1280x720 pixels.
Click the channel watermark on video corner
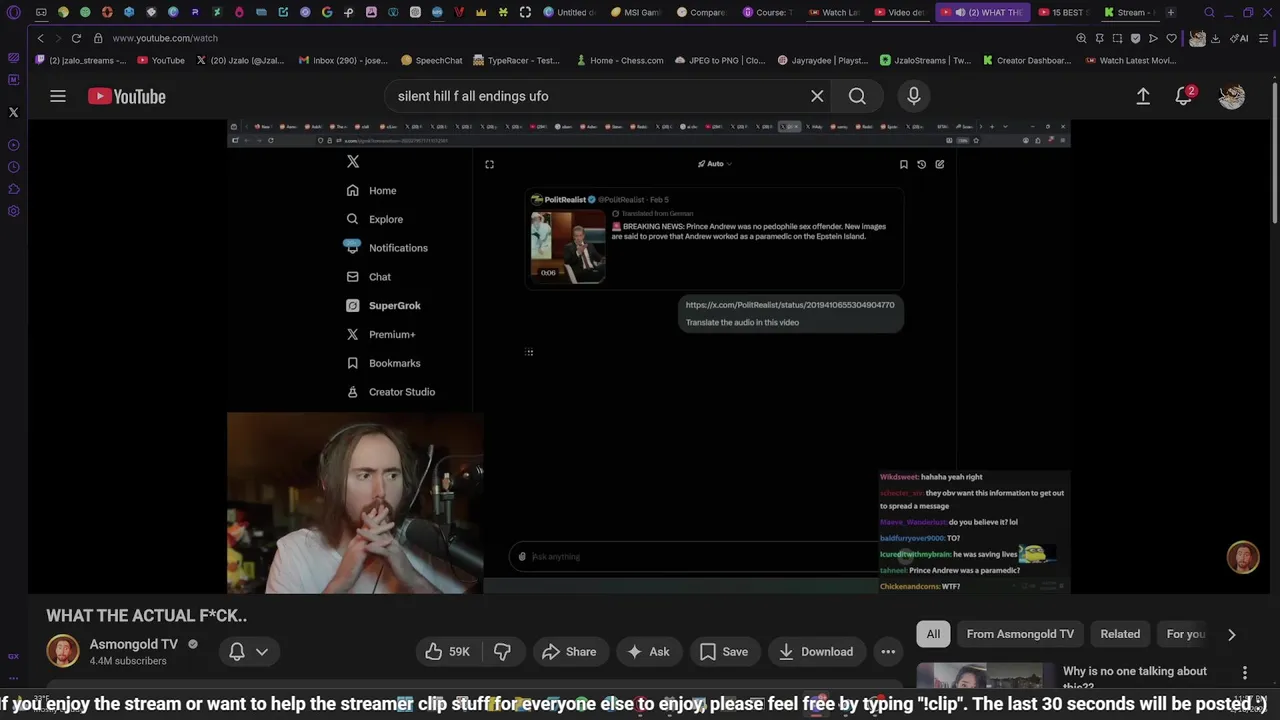tap(1243, 558)
